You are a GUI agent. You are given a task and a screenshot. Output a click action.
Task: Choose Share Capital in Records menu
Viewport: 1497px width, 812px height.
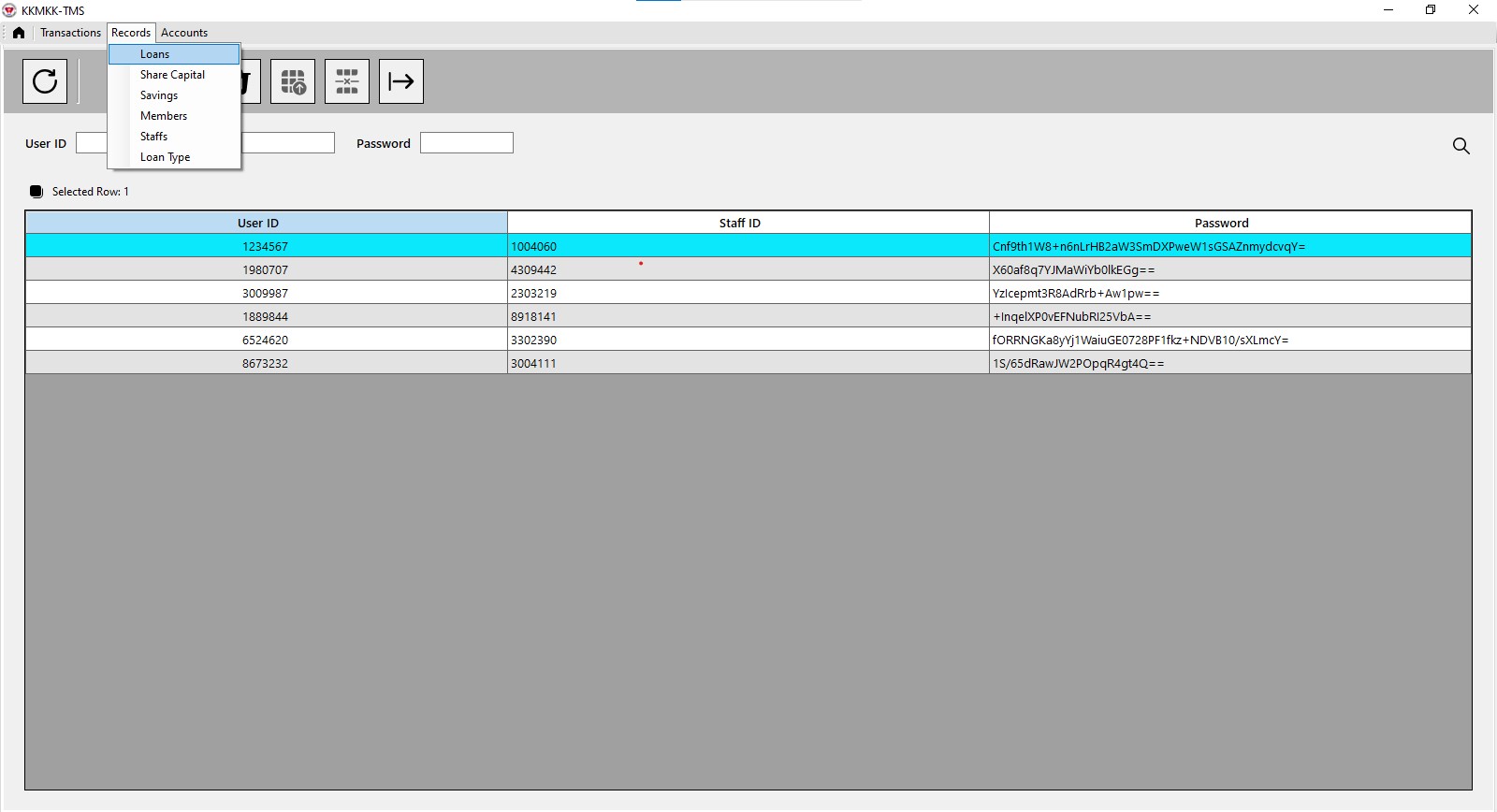174,75
